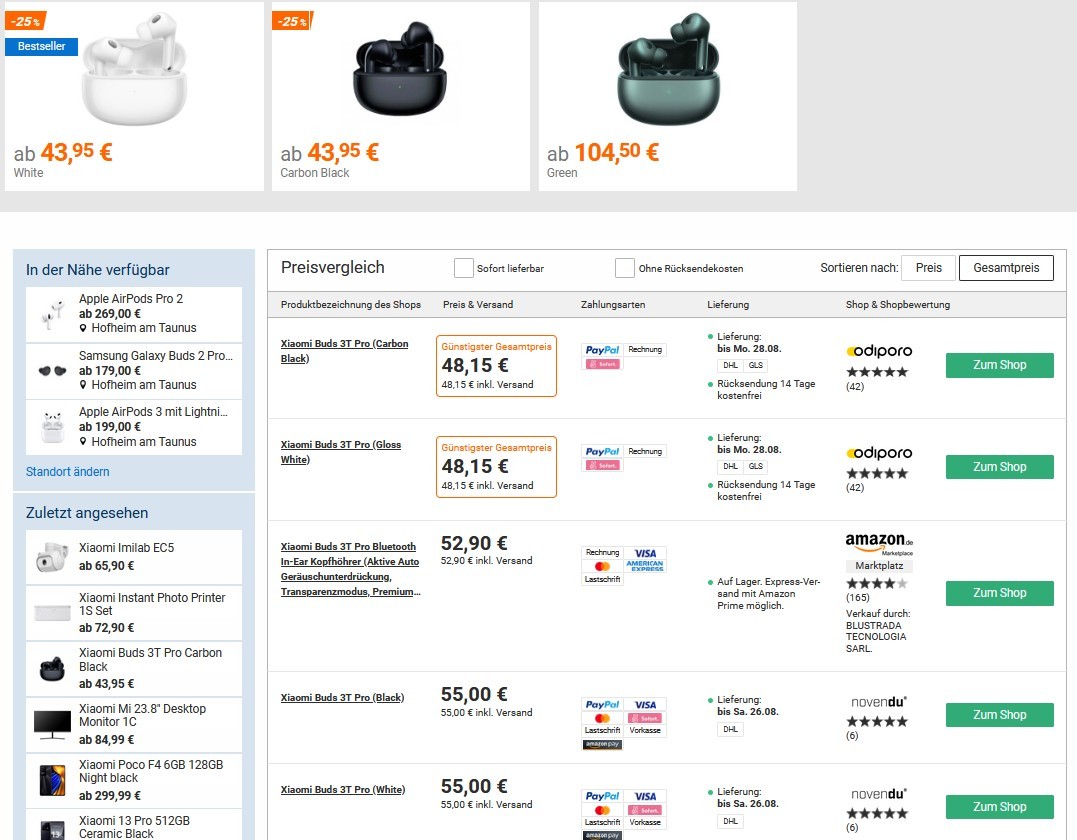
Task: Open the Xiaomi Buds 3T Pro (Black) offer link
Action: (342, 697)
